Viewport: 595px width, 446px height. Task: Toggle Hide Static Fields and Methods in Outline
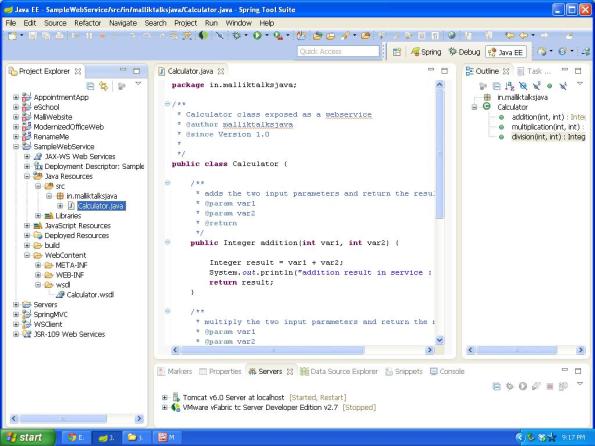536,86
